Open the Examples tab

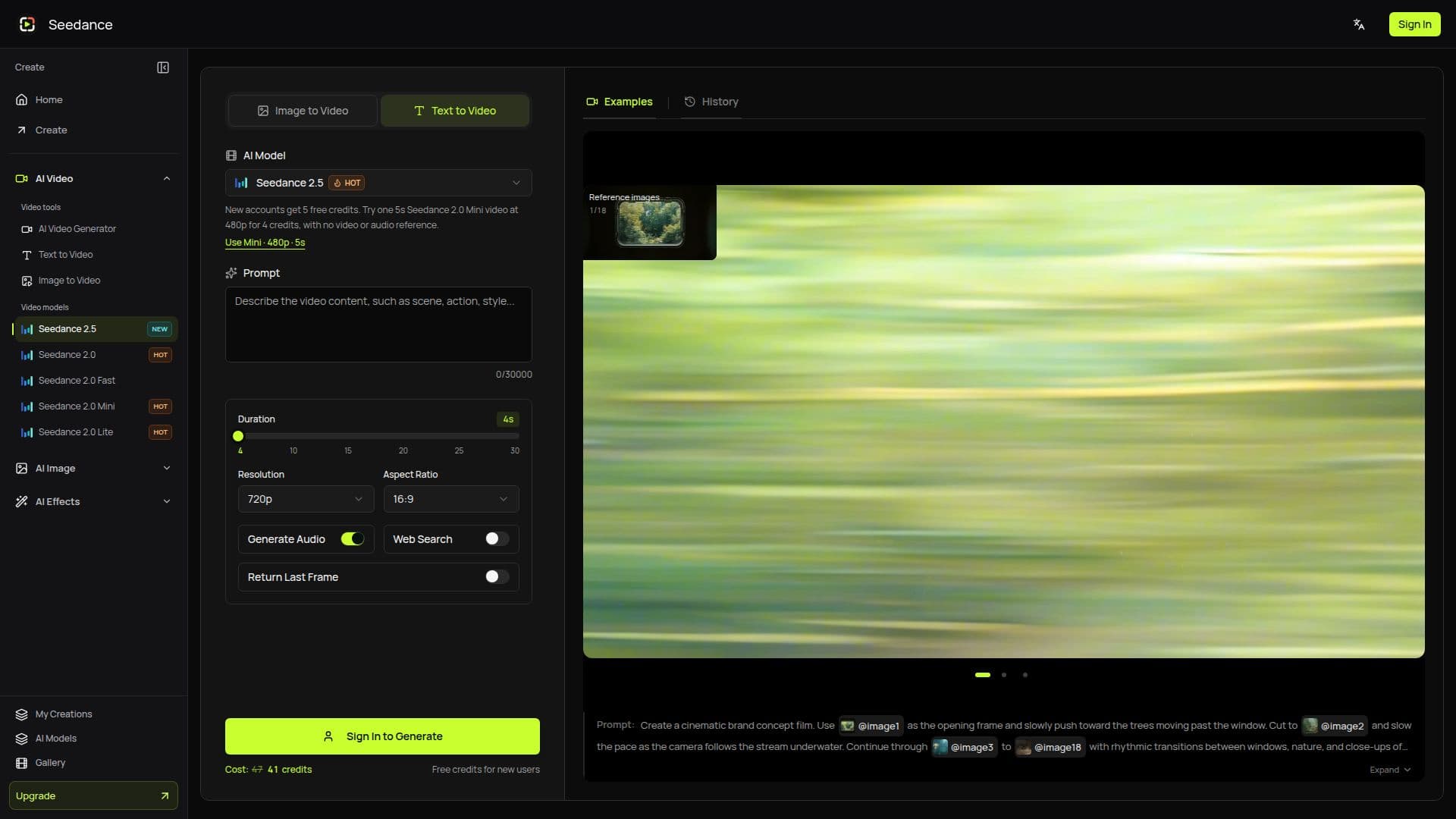(x=620, y=102)
